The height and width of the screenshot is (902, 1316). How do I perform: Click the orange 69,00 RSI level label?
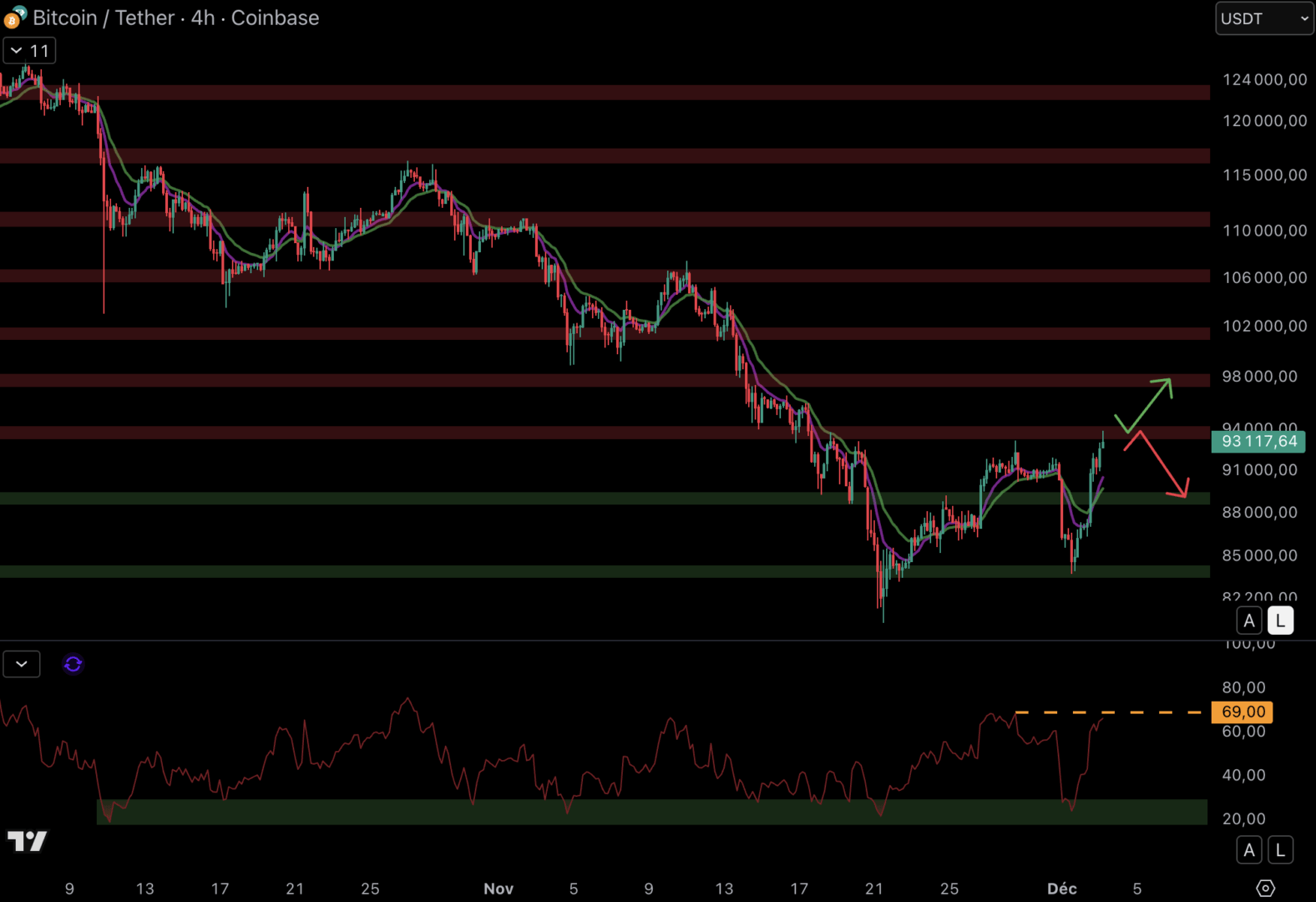click(x=1243, y=712)
